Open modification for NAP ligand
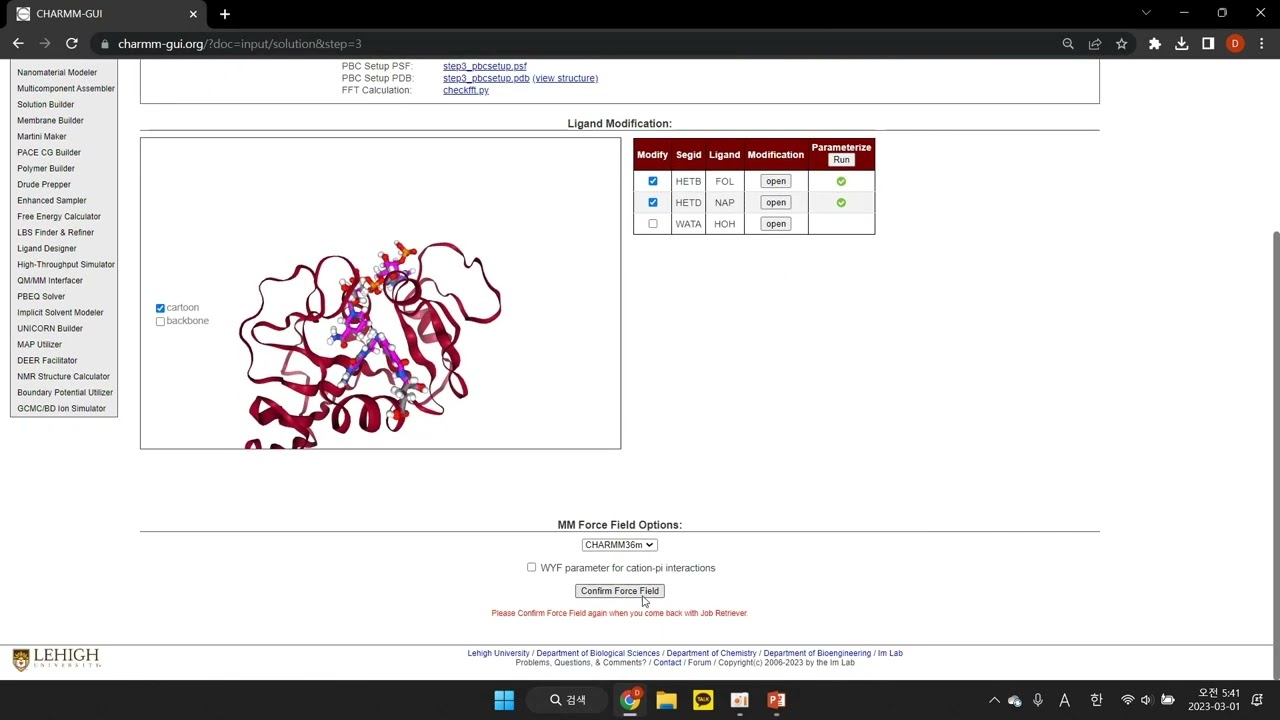This screenshot has width=1280, height=720. click(776, 202)
